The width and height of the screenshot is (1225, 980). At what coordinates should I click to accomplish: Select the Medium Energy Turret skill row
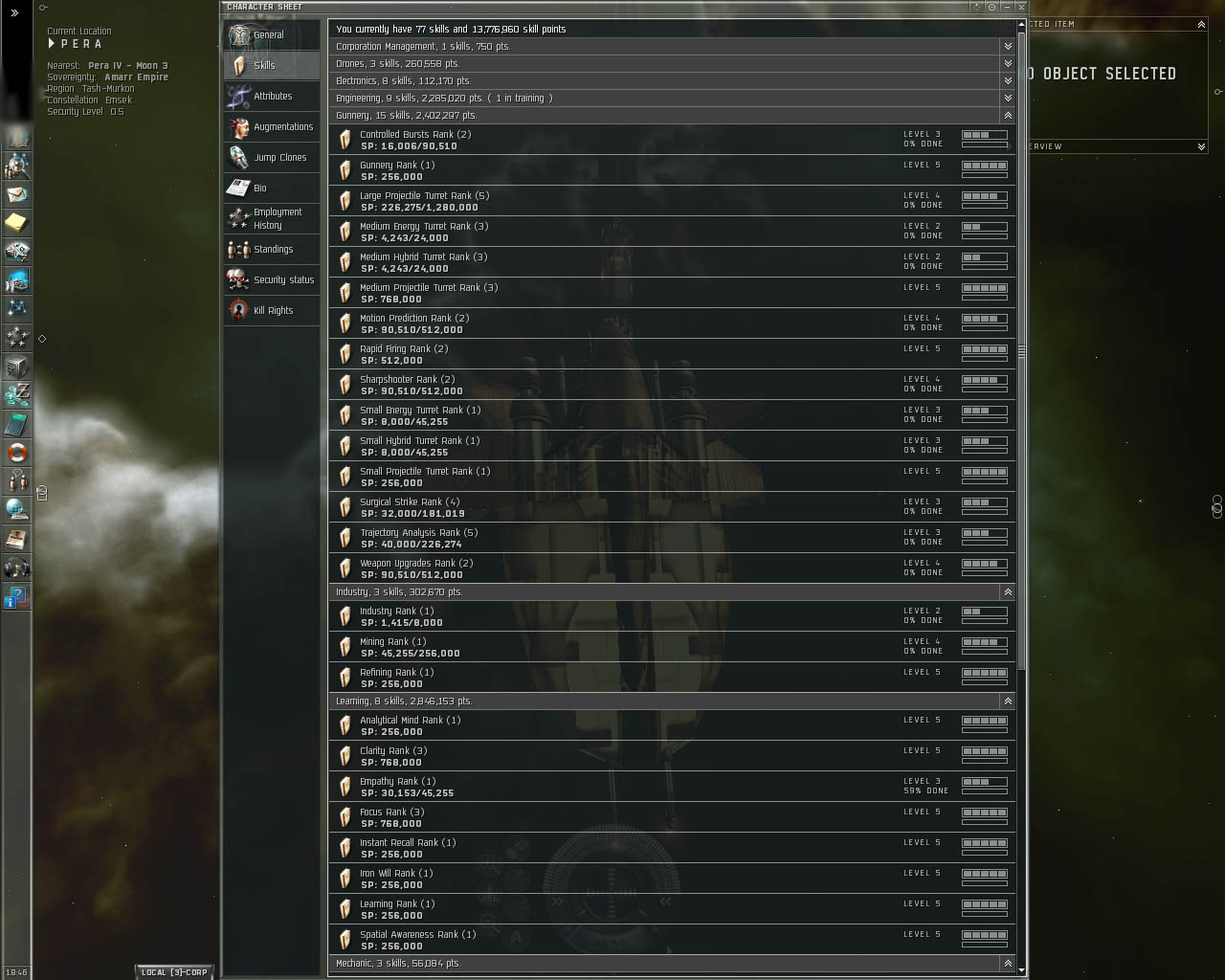(672, 232)
